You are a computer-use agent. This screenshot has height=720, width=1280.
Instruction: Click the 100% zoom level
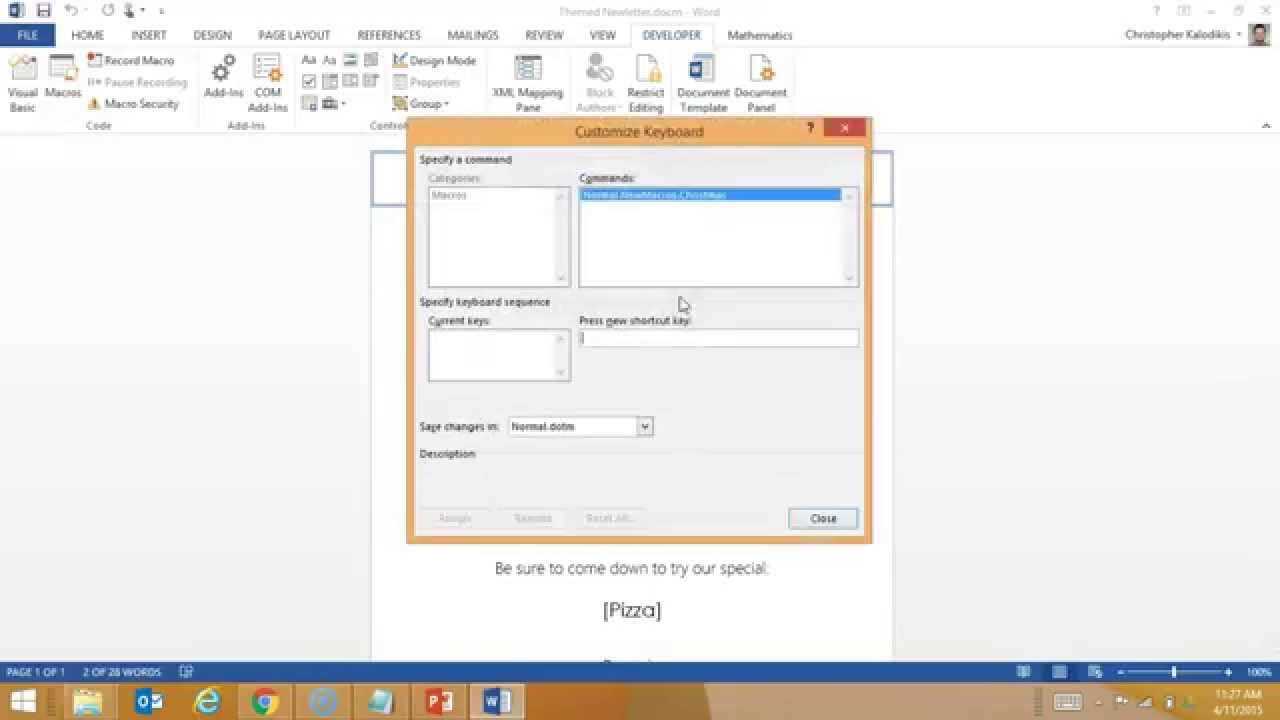(1259, 672)
